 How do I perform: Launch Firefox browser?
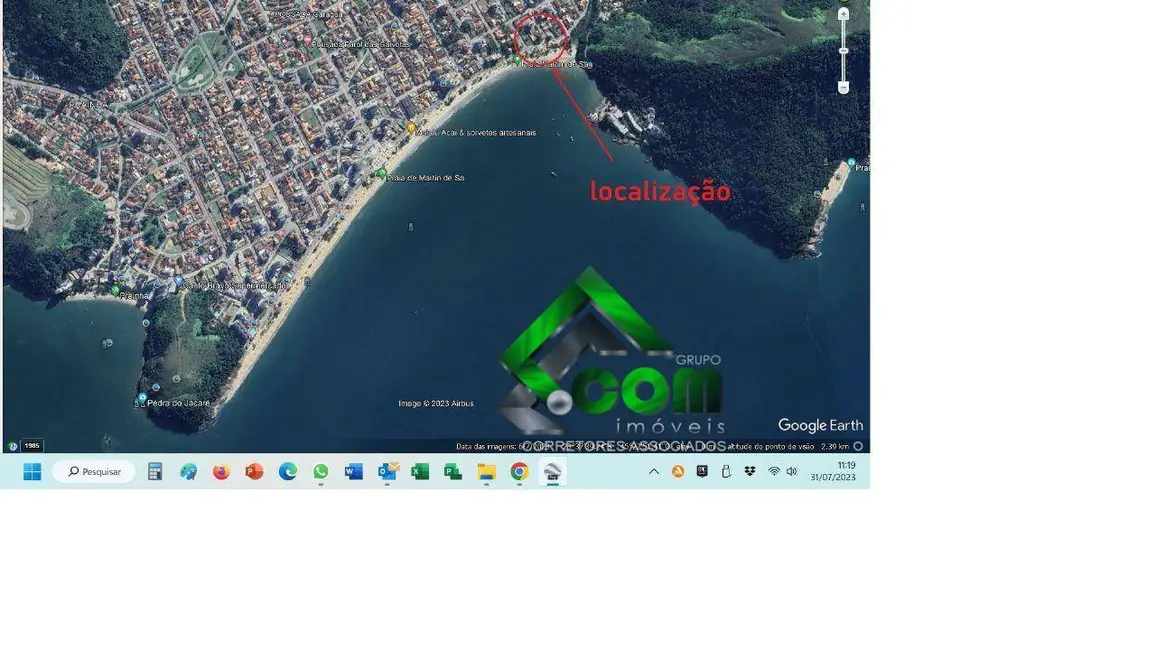coord(221,471)
